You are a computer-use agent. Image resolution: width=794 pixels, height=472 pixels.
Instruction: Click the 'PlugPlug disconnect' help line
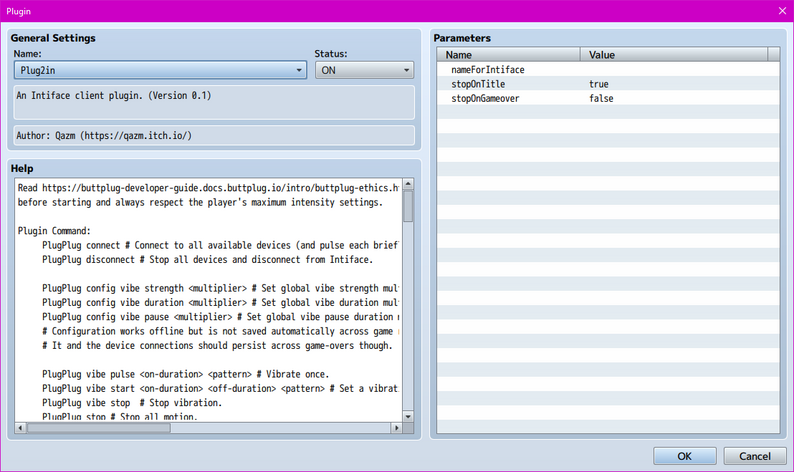(208, 259)
